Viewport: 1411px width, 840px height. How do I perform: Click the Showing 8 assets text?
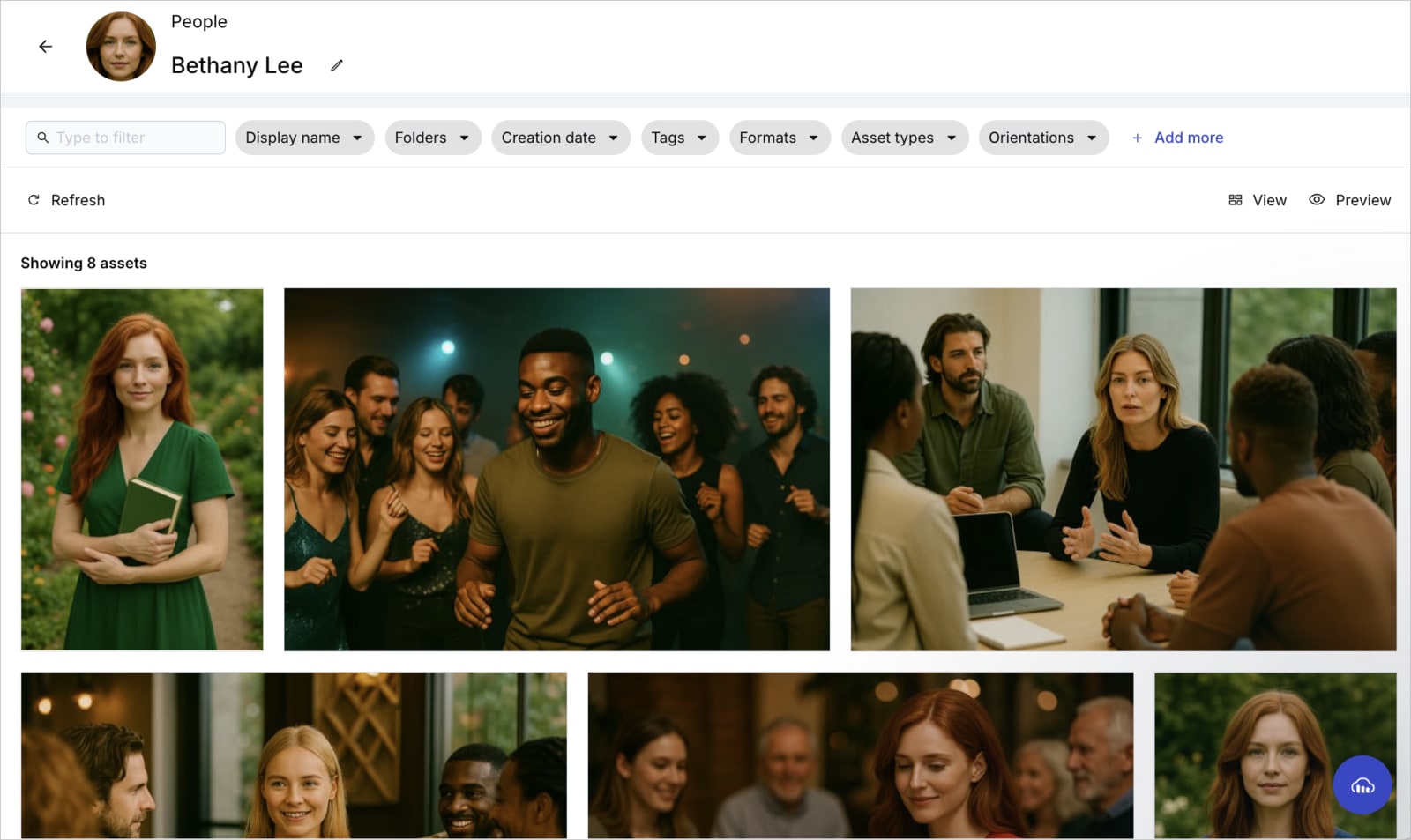tap(84, 263)
